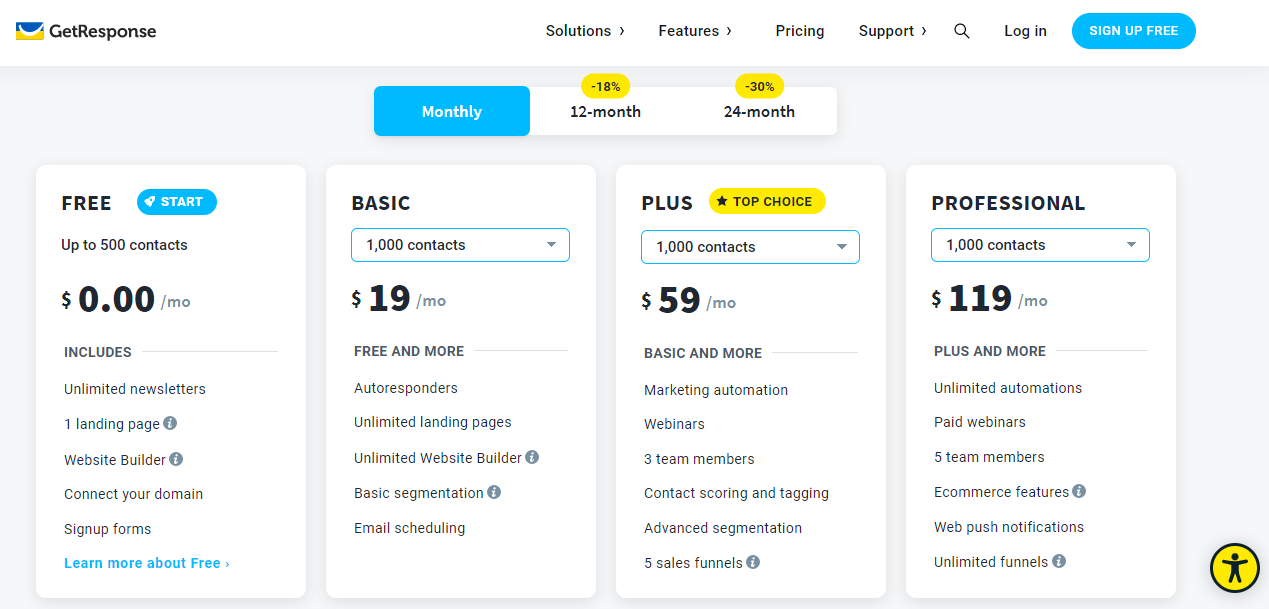
Task: Expand the Features menu
Action: [695, 31]
